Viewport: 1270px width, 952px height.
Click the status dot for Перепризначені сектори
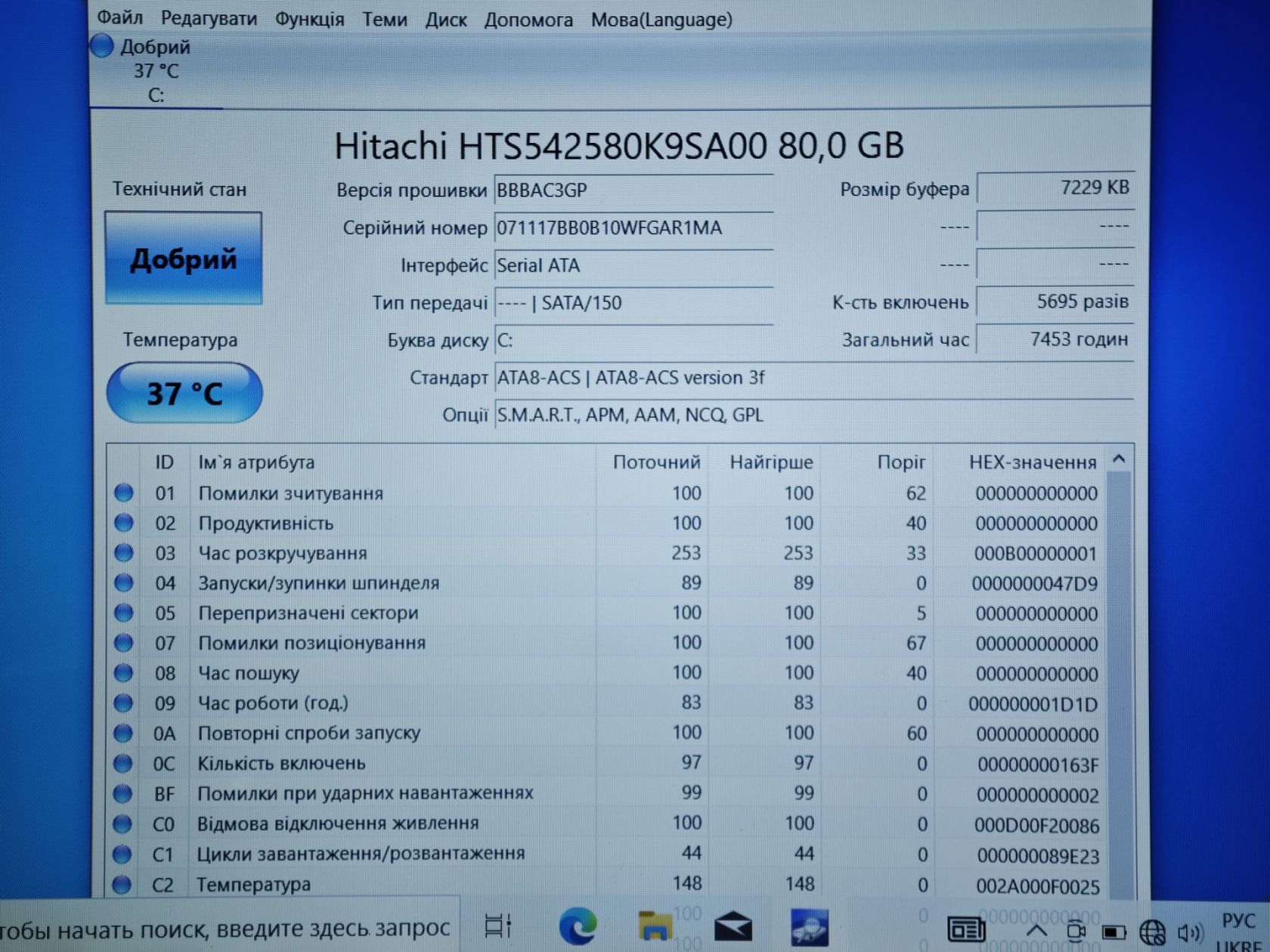(x=124, y=613)
